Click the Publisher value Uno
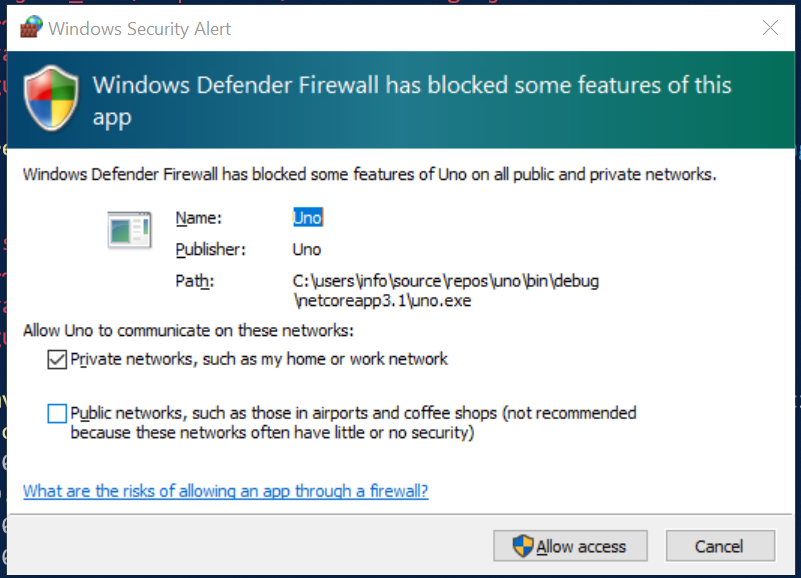The image size is (801, 578). [307, 249]
